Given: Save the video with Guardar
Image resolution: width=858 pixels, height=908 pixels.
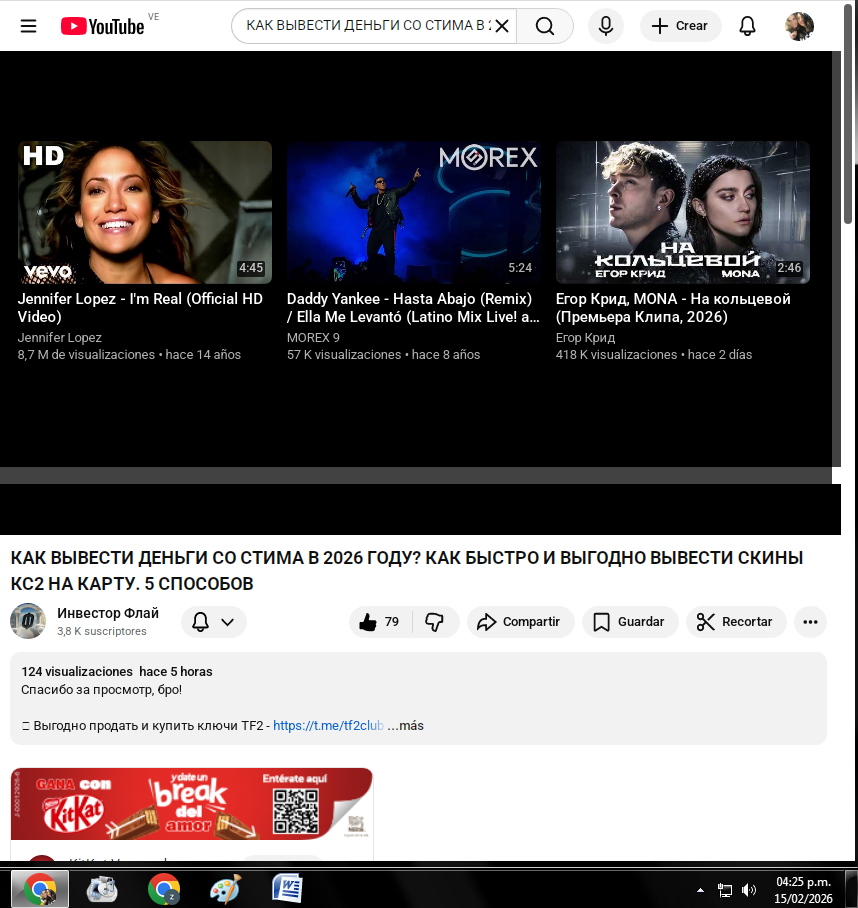Looking at the screenshot, I should pos(630,622).
